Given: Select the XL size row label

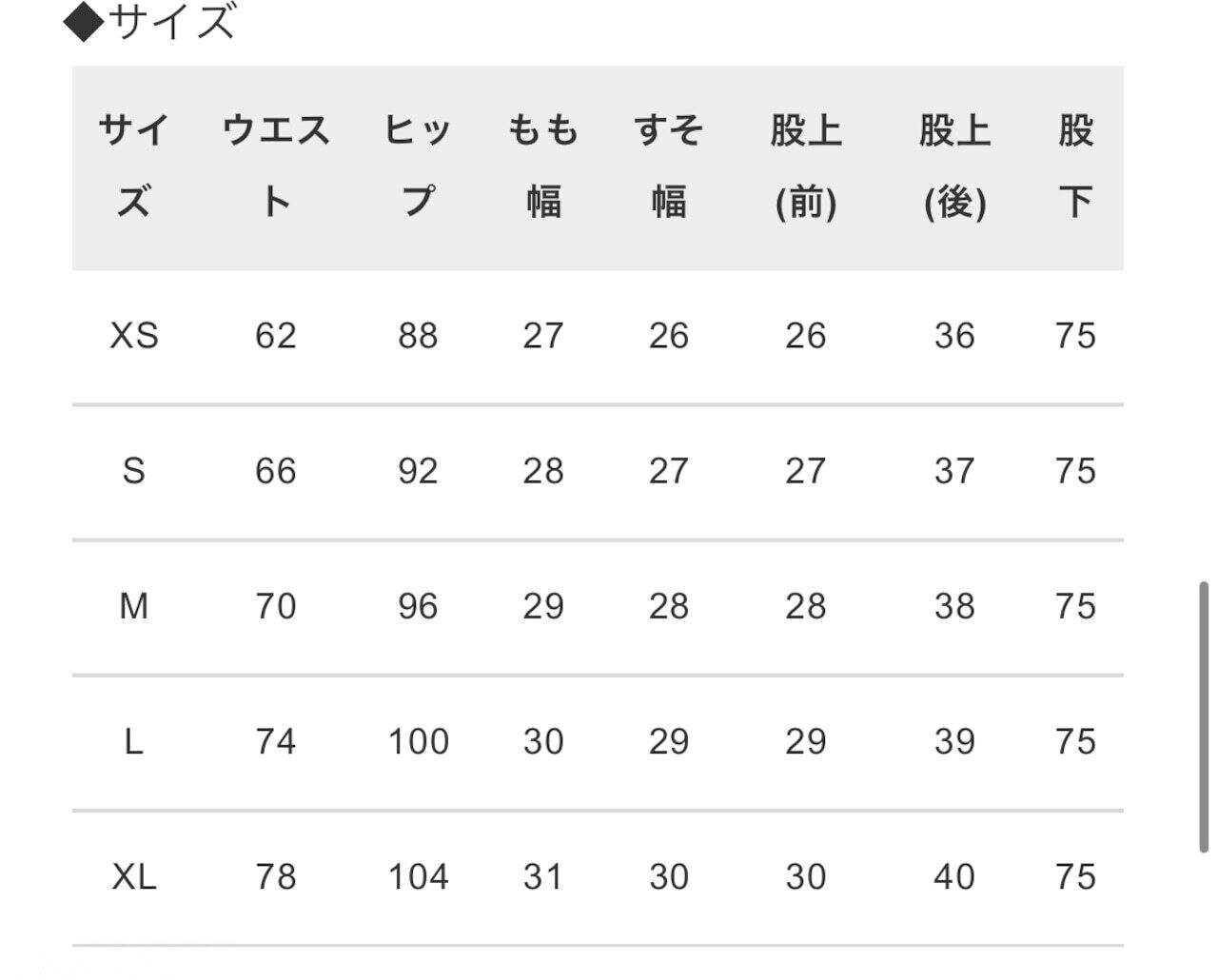Looking at the screenshot, I should coord(134,876).
